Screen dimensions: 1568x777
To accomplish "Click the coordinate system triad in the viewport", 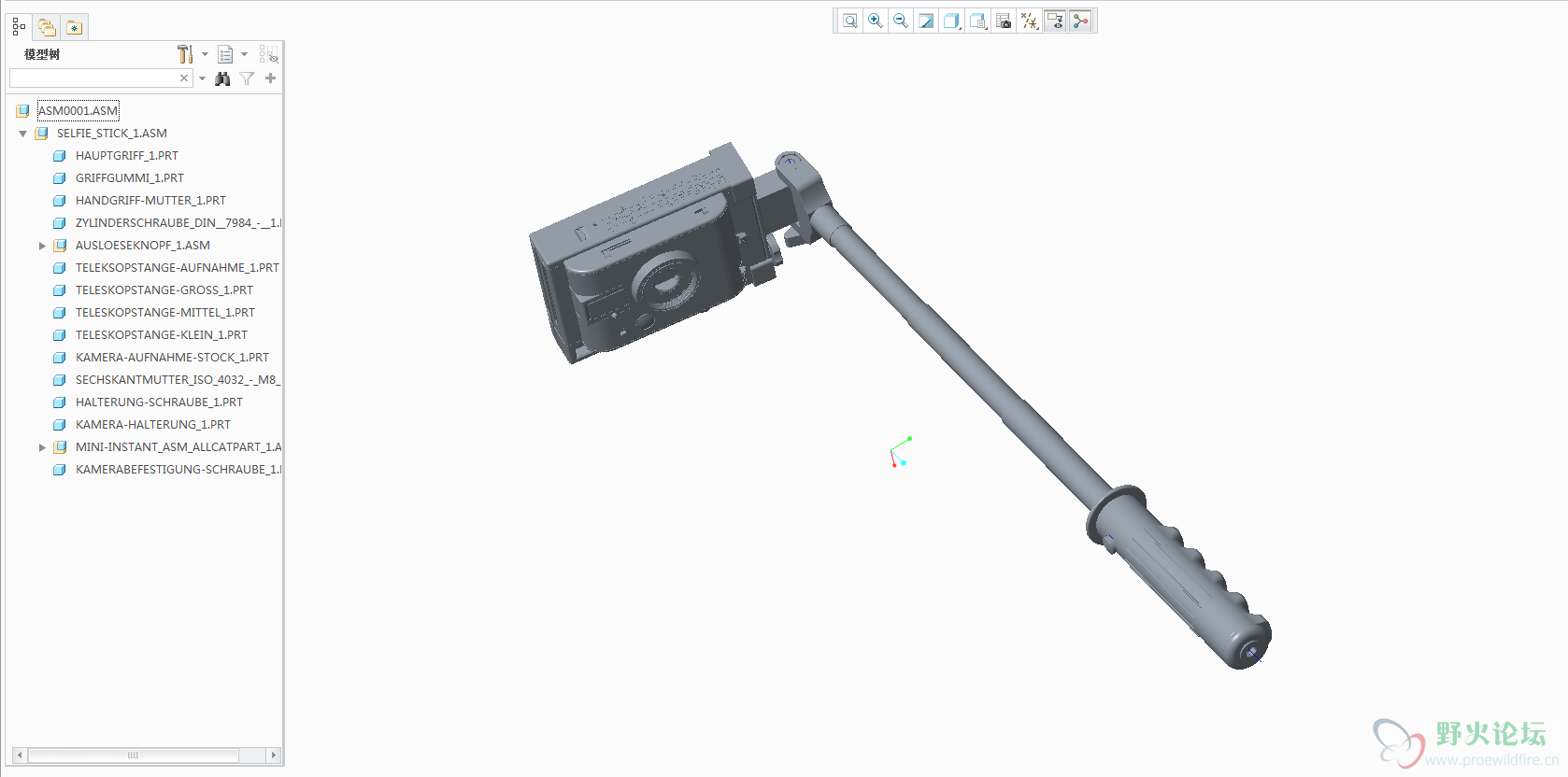I will pos(900,452).
